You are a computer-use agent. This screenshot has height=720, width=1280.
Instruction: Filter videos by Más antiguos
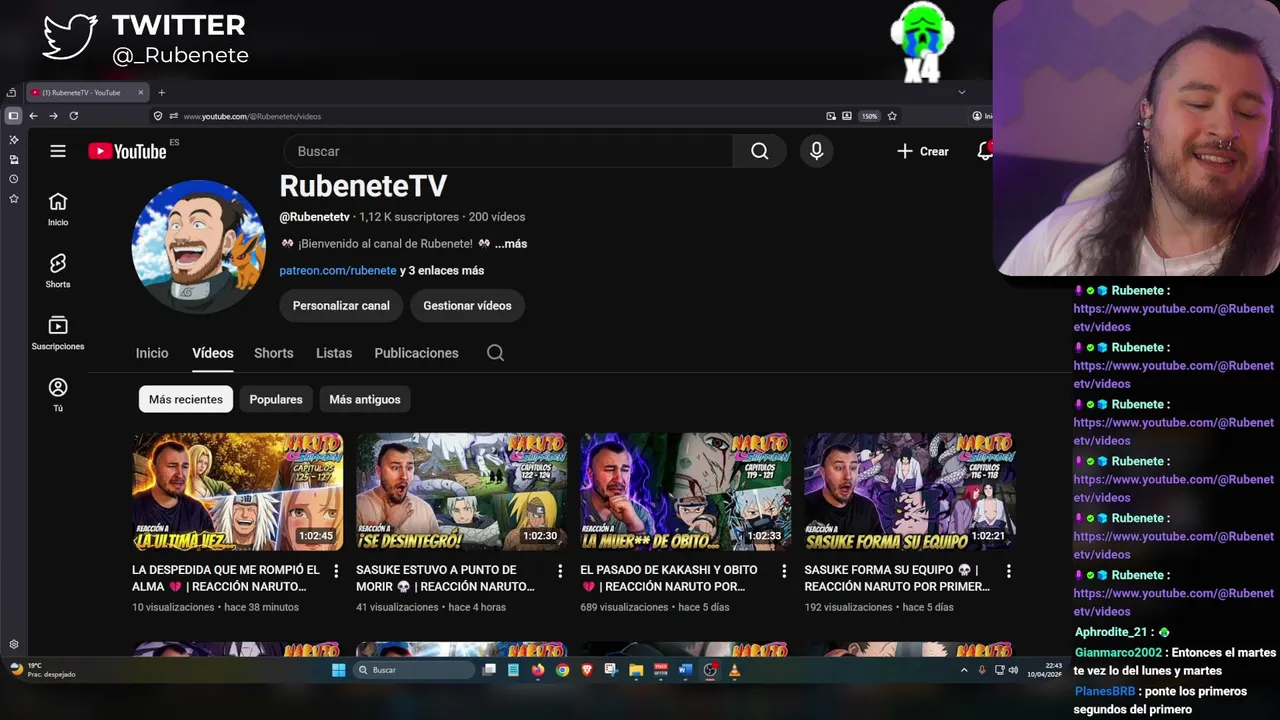365,399
